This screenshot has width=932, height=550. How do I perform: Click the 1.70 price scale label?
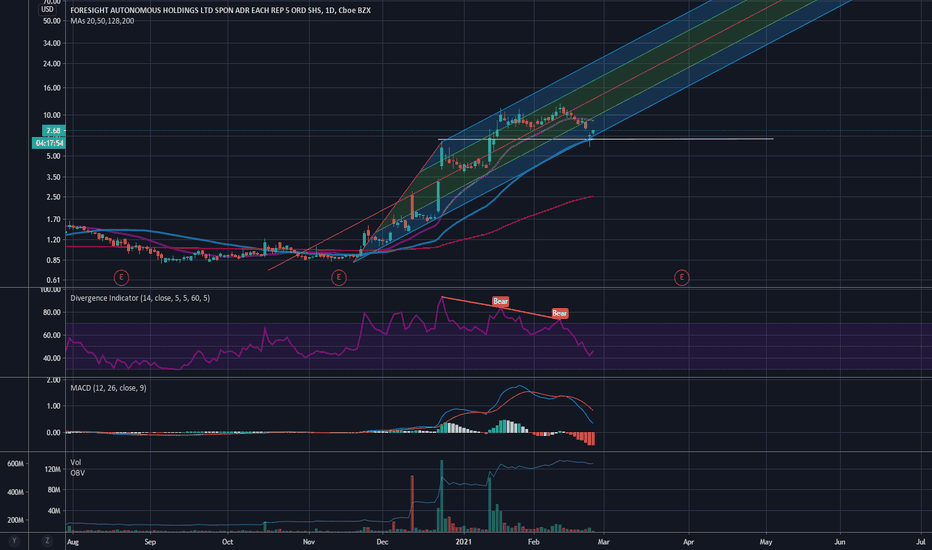coord(53,219)
